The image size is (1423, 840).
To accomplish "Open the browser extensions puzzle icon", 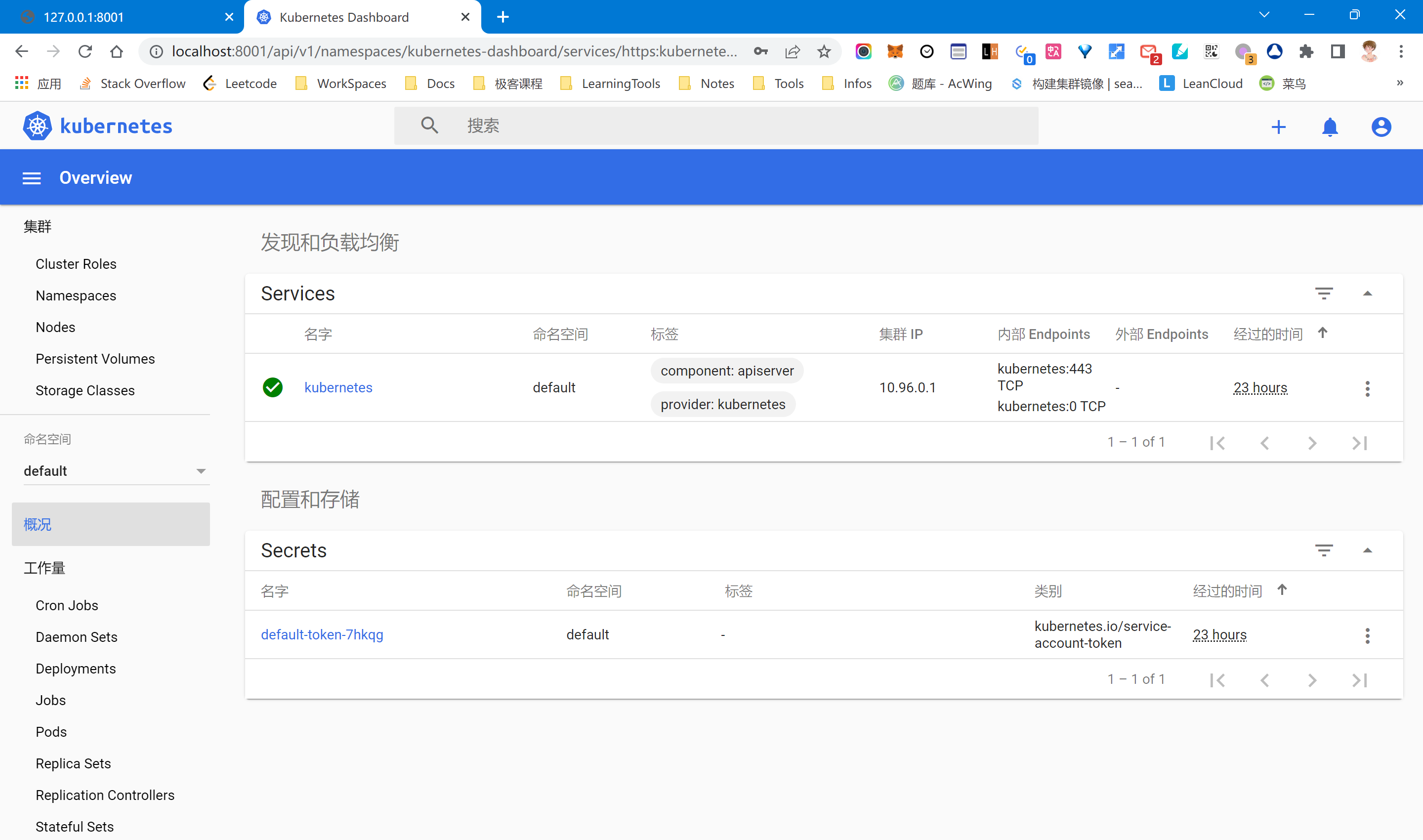I will click(1306, 51).
